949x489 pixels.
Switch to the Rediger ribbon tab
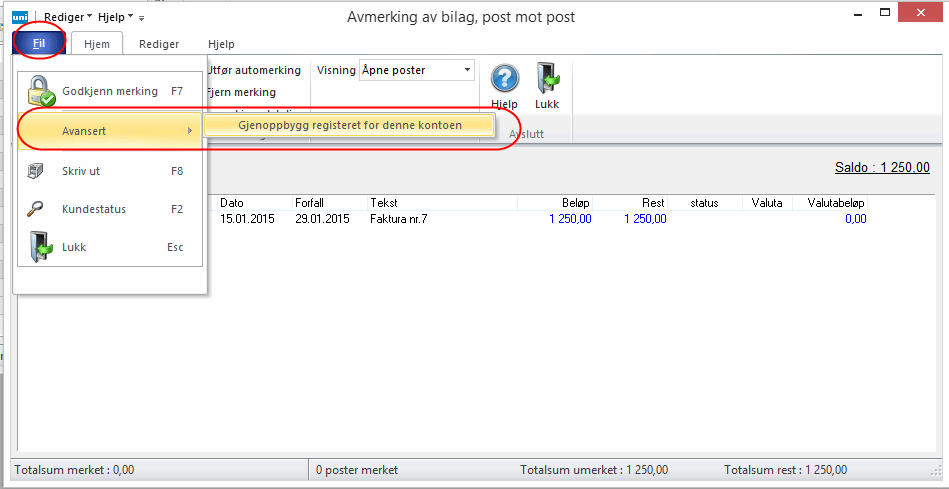pyautogui.click(x=159, y=44)
